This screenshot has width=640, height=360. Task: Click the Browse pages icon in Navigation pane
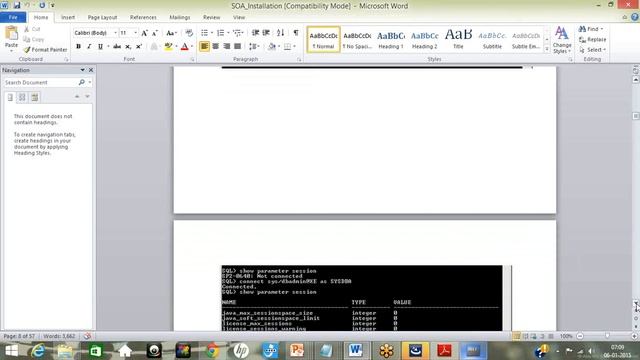pyautogui.click(x=22, y=97)
